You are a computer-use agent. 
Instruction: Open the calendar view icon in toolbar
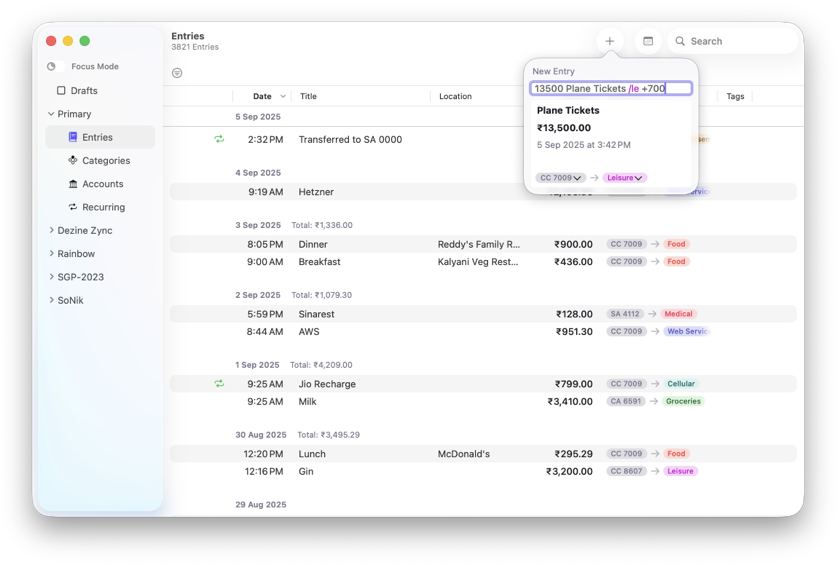point(648,41)
